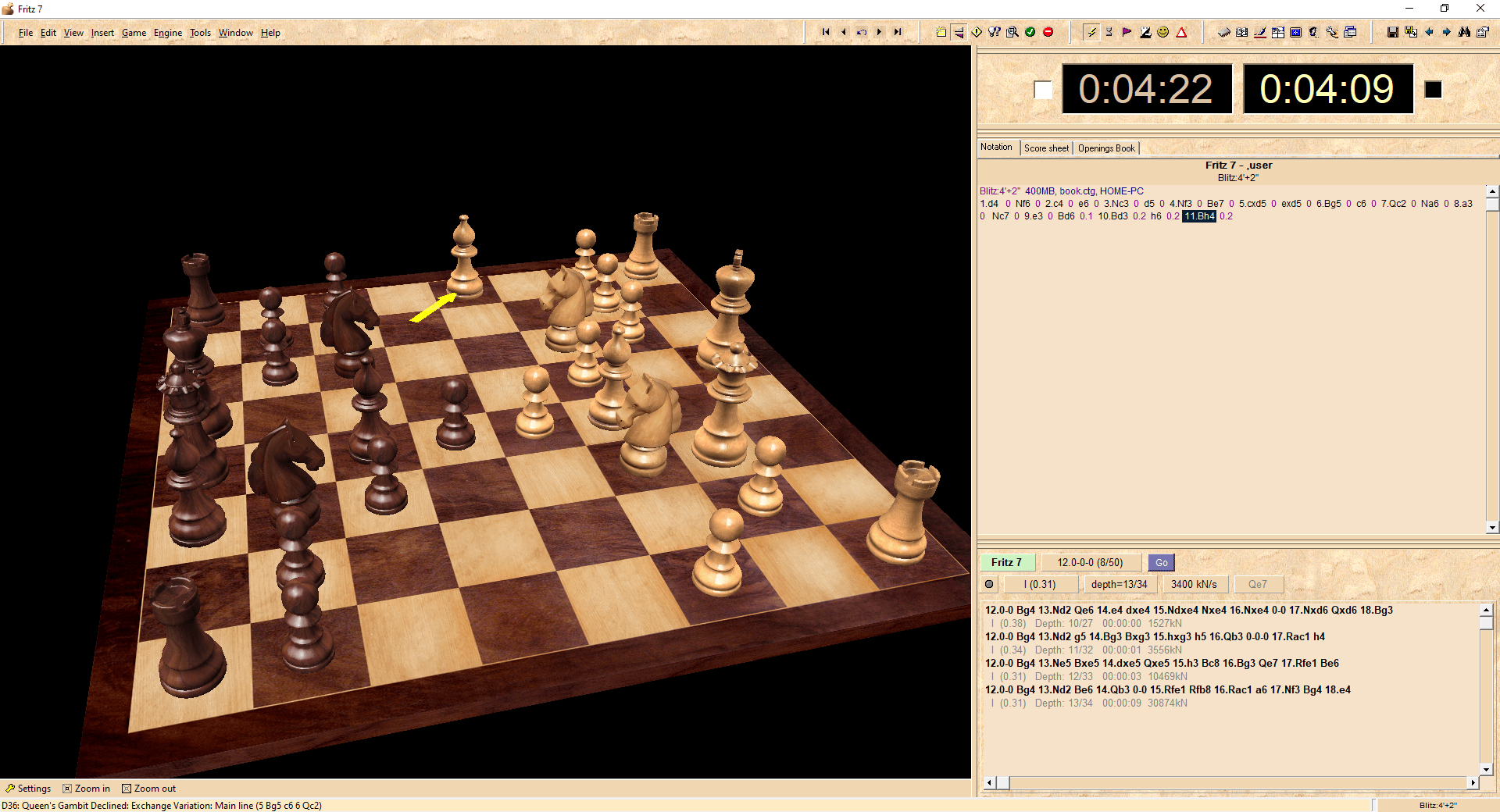
Task: Click the yellow smiley face icon
Action: click(x=1163, y=32)
